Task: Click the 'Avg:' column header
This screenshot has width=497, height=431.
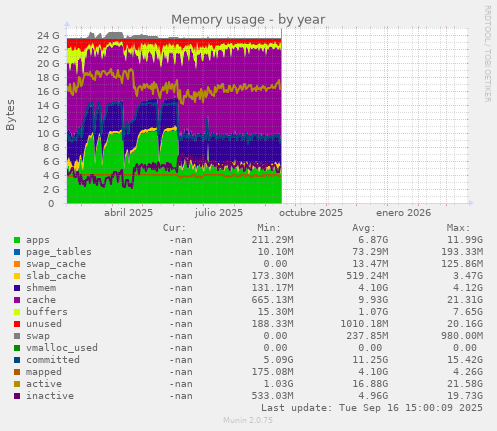Action: 364,228
